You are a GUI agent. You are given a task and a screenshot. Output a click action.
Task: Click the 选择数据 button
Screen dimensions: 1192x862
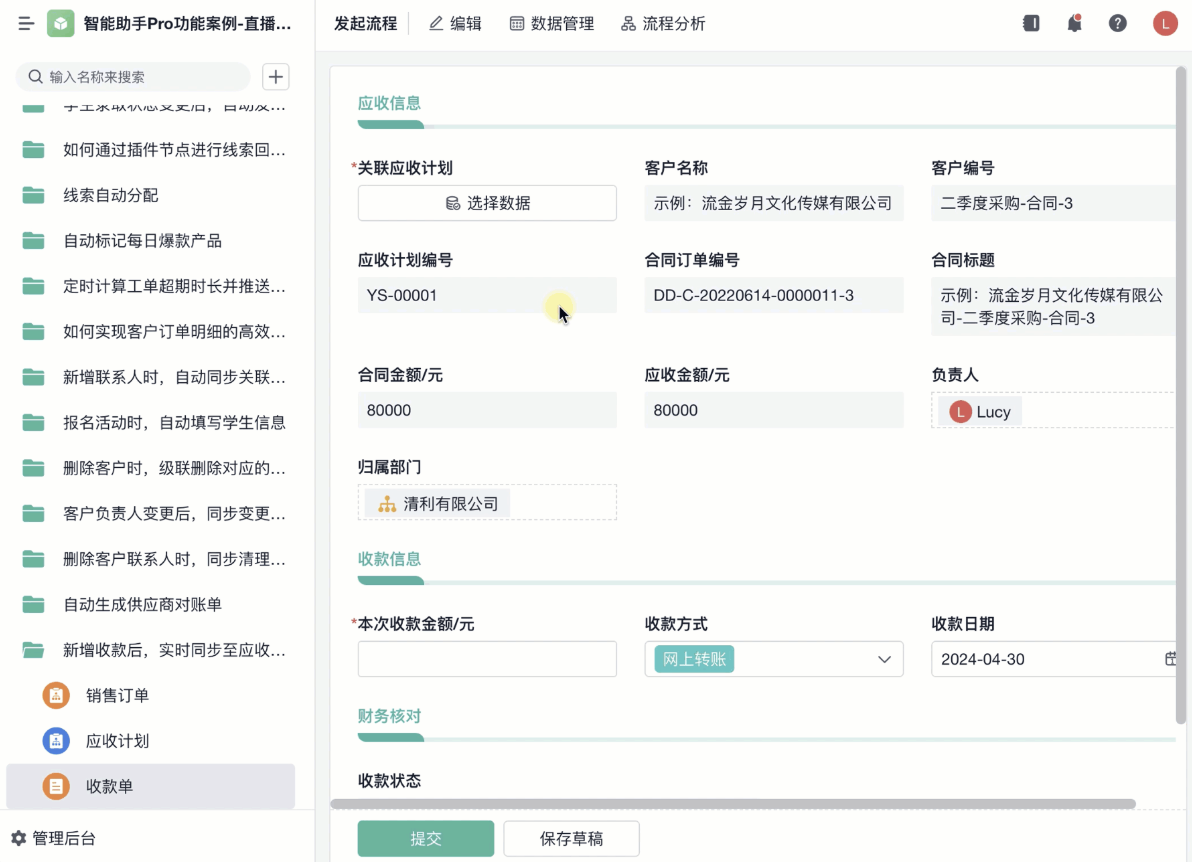pos(487,203)
